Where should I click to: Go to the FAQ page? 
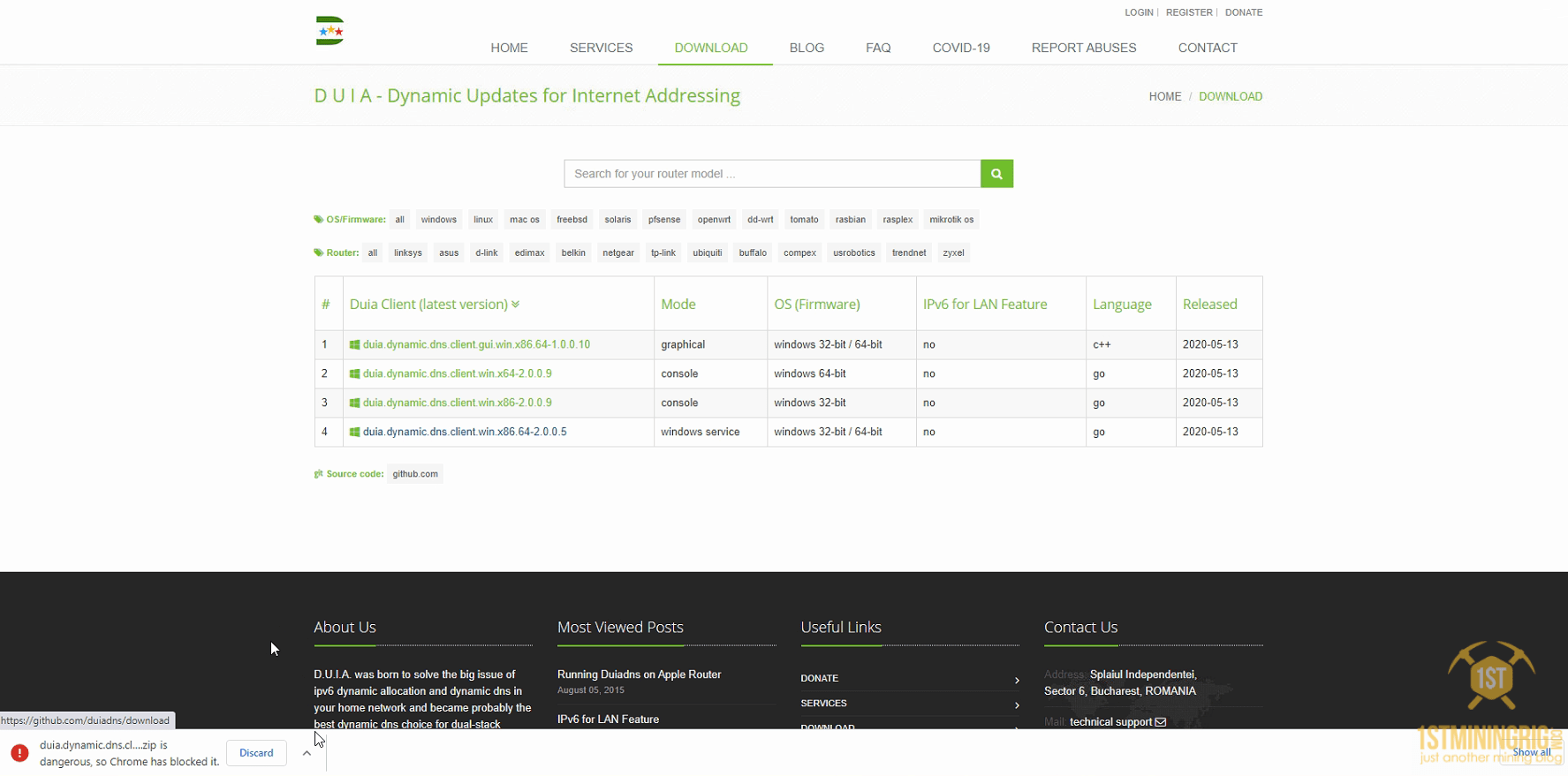click(x=878, y=48)
